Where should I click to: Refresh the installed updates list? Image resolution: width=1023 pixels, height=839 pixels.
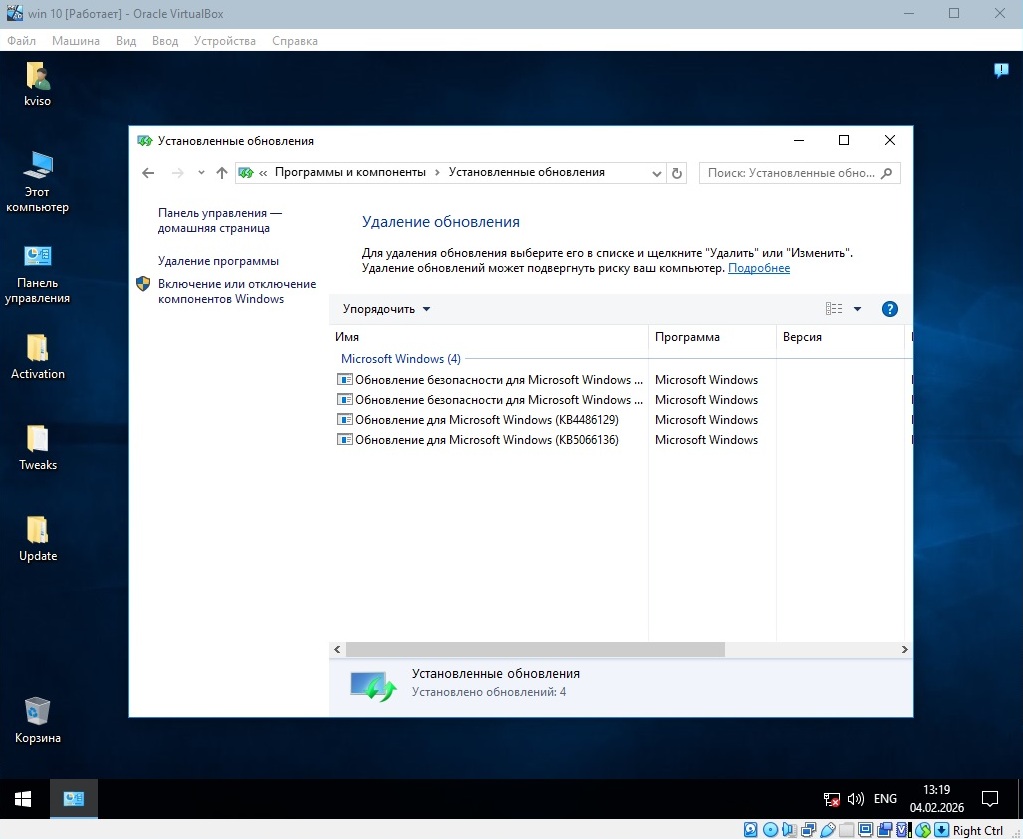677,173
